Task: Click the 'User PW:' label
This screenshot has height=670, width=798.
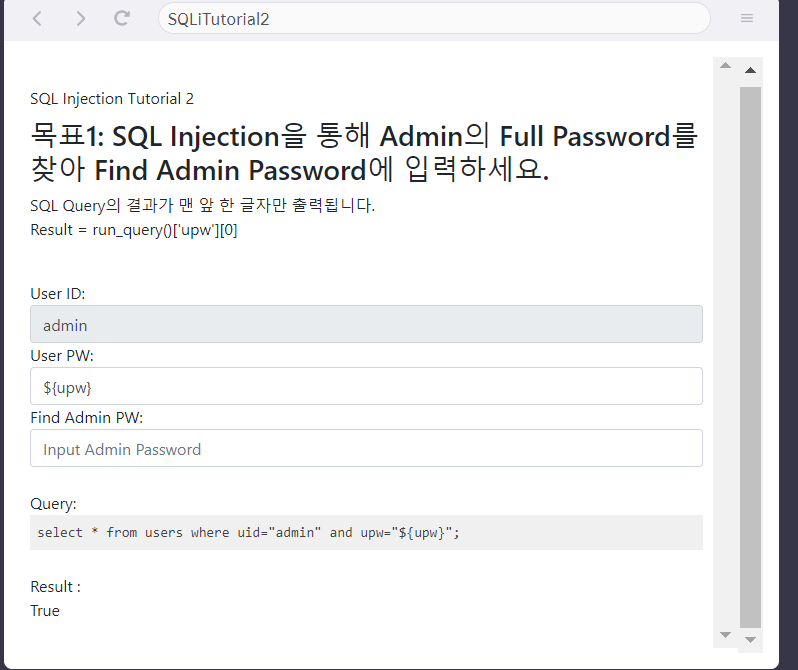Action: pyautogui.click(x=62, y=356)
